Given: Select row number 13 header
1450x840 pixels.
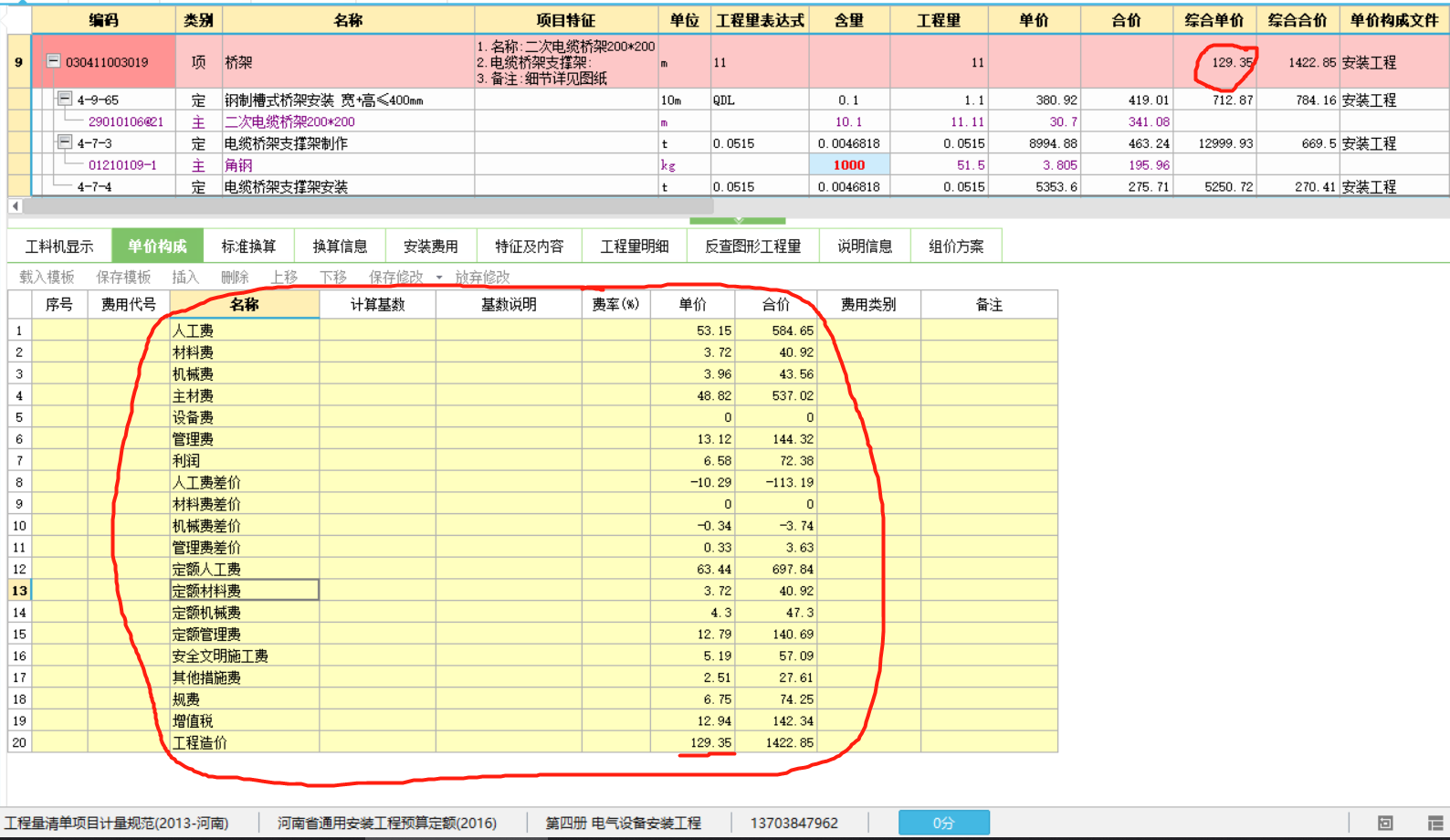Looking at the screenshot, I should pos(19,591).
